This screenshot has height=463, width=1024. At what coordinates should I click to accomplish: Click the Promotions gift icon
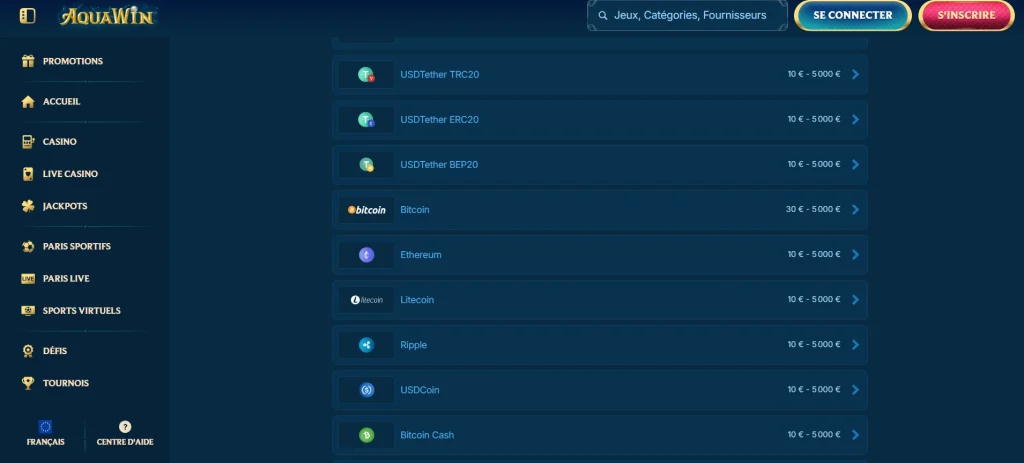point(27,61)
